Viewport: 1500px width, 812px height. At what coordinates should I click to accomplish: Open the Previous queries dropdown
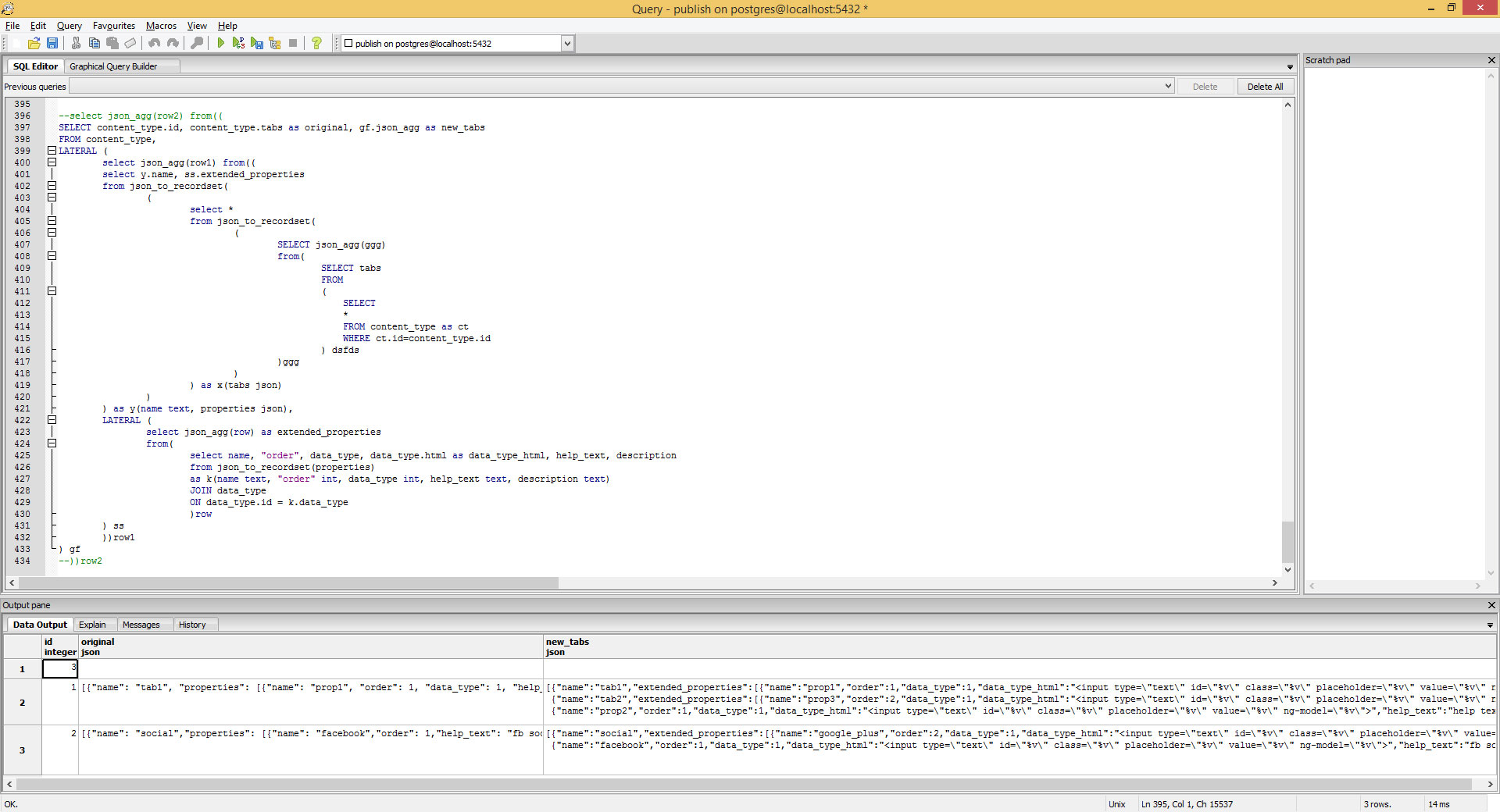click(x=1168, y=86)
